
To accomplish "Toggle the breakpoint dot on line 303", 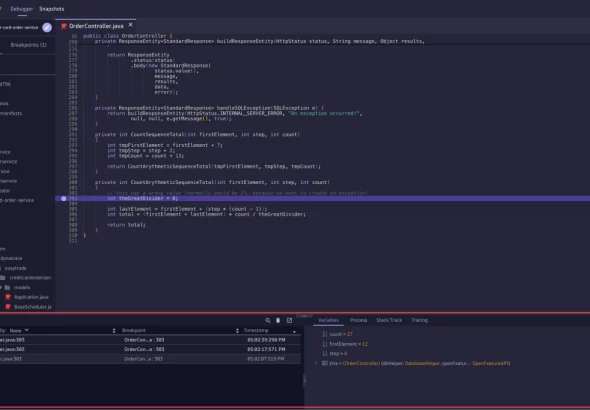I will (x=64, y=198).
